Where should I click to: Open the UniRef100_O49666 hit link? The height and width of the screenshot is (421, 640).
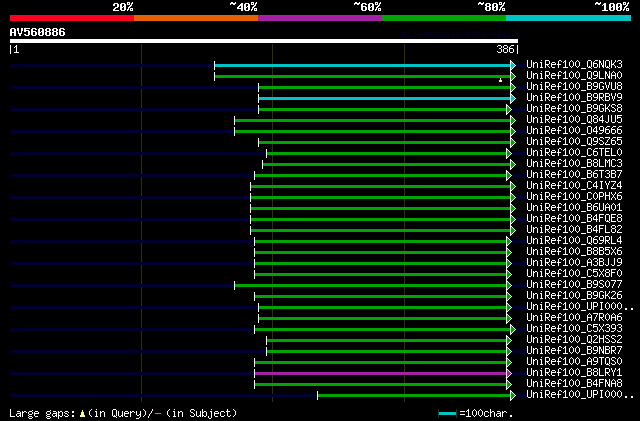coord(574,131)
